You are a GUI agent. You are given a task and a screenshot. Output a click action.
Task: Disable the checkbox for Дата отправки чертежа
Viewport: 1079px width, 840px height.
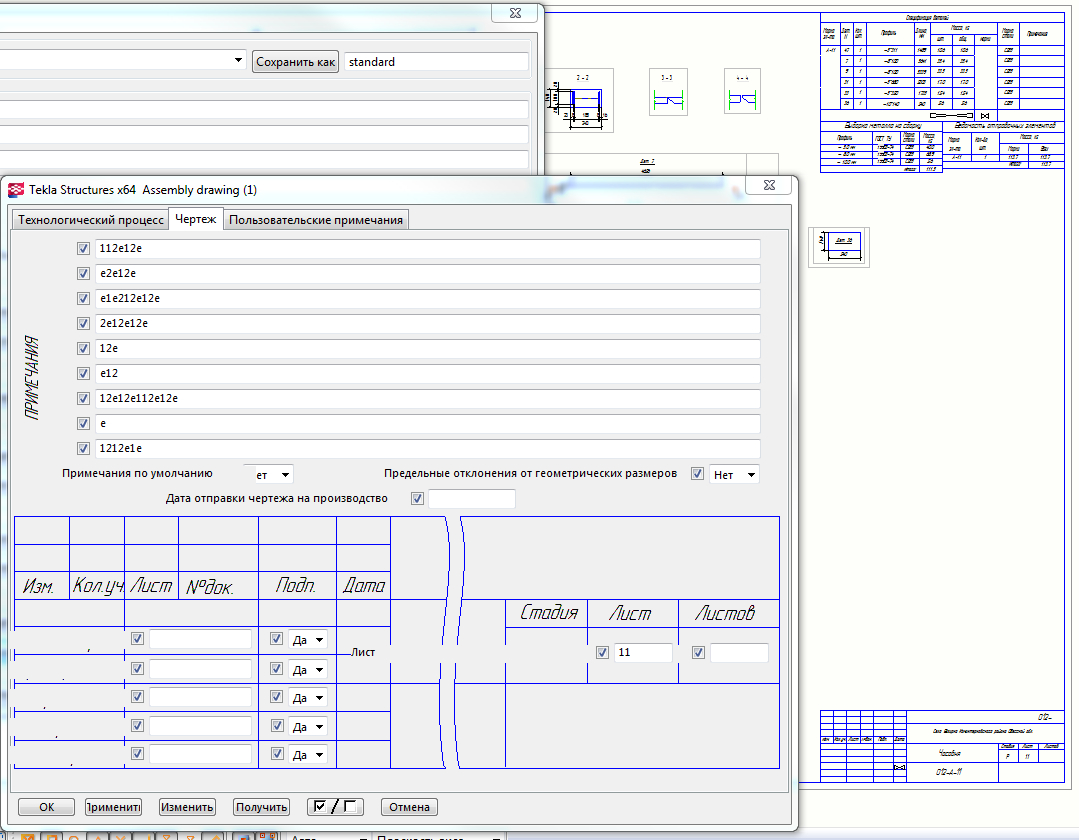click(417, 499)
